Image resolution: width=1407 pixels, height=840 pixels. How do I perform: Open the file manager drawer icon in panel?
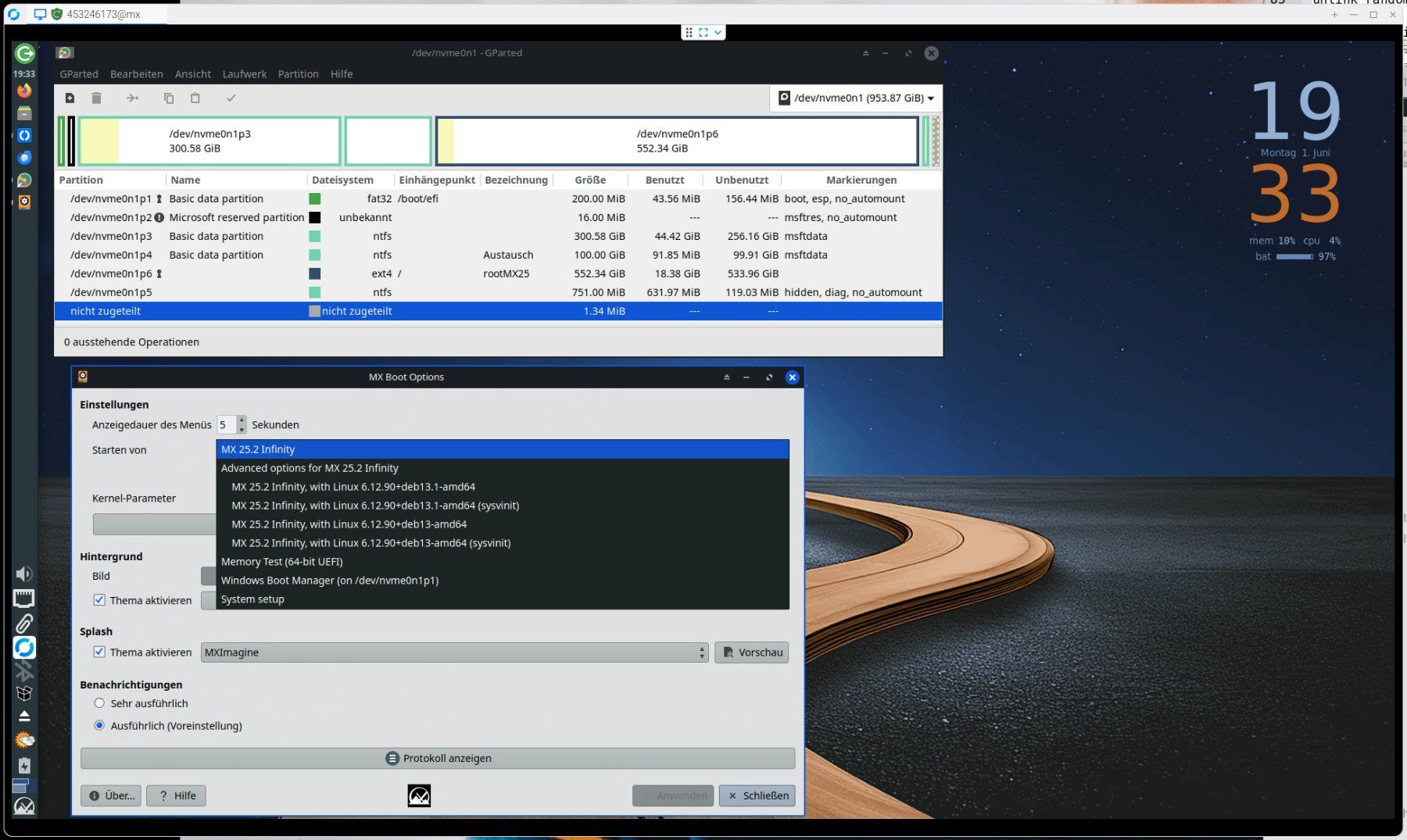click(24, 113)
